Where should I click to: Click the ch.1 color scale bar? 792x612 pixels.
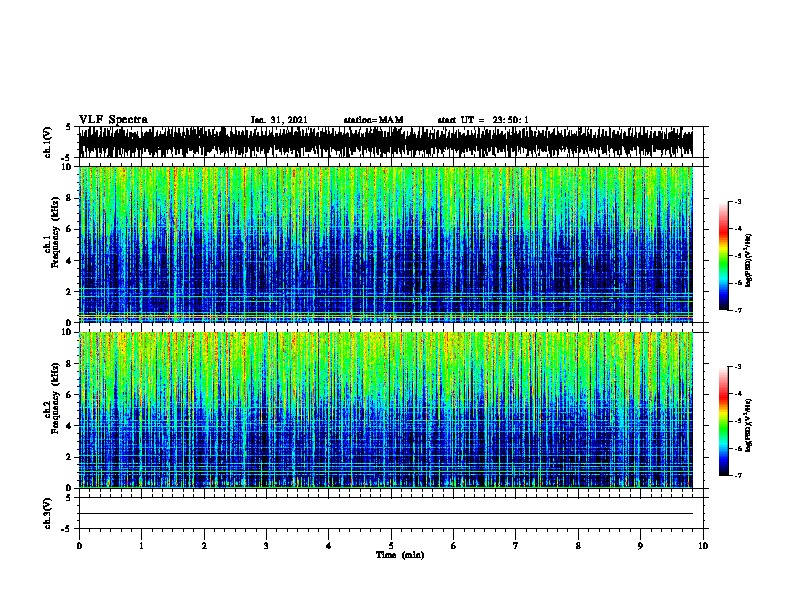click(x=724, y=256)
